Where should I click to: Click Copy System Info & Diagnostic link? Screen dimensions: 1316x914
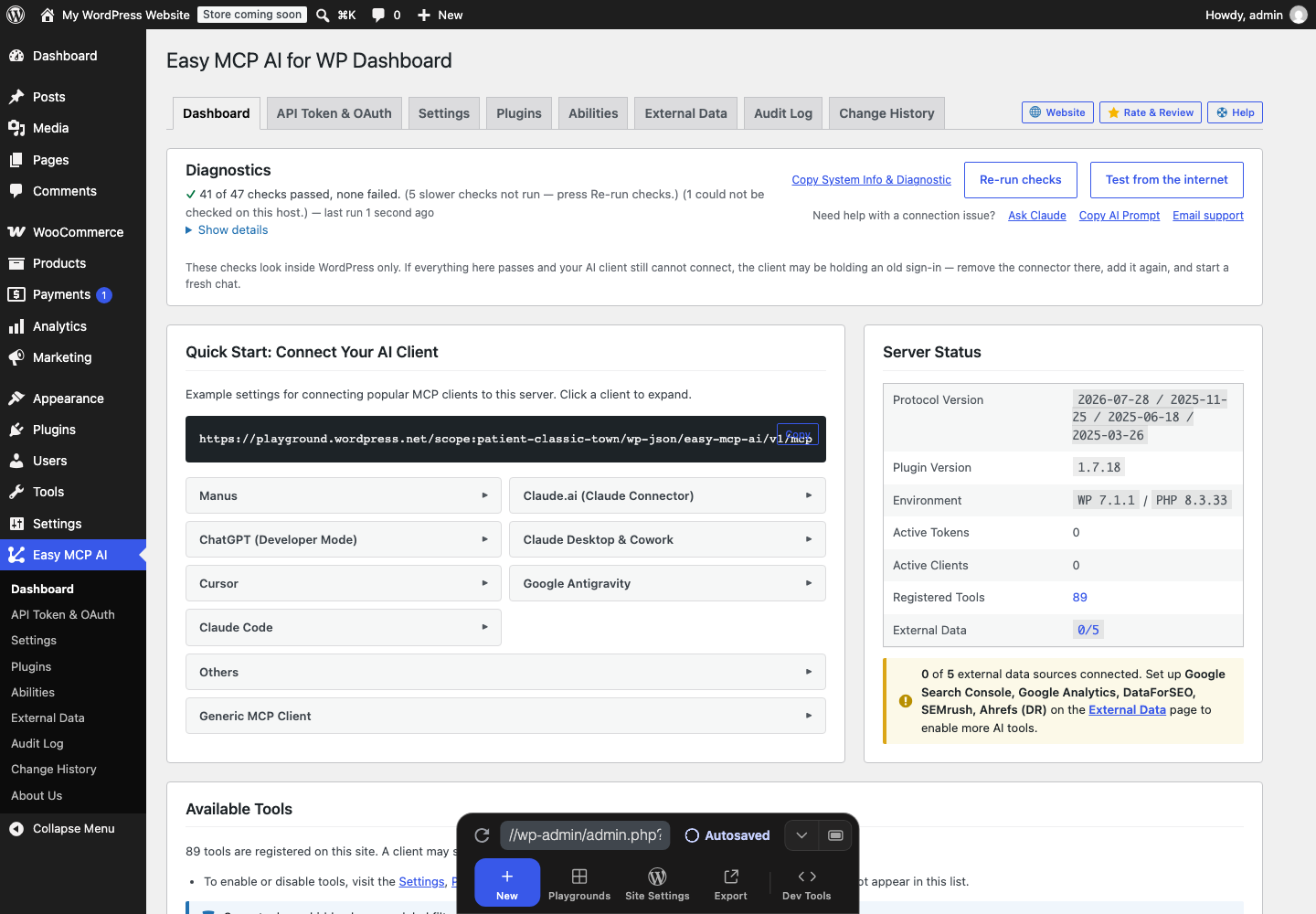click(x=871, y=180)
